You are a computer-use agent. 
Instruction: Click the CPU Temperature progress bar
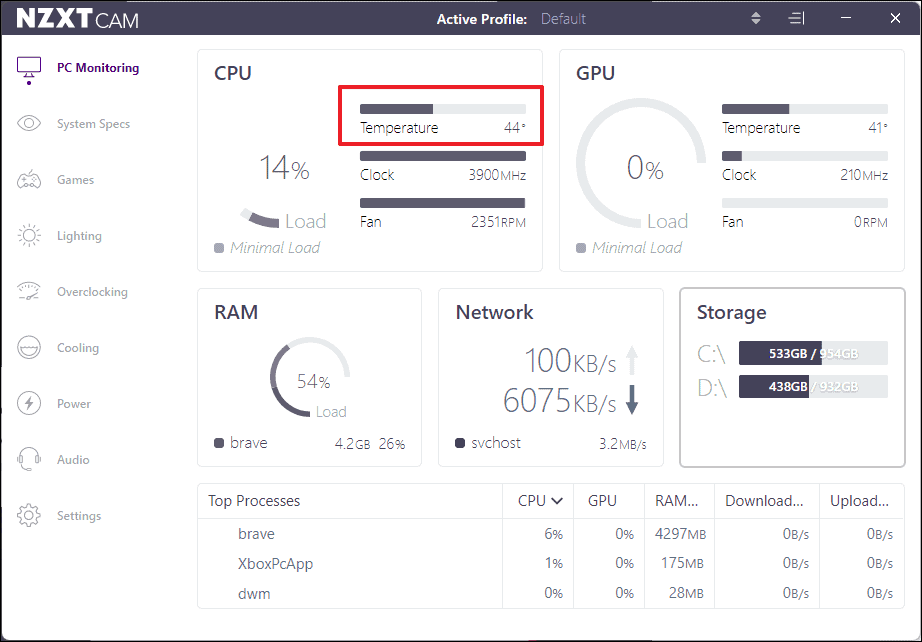443,109
